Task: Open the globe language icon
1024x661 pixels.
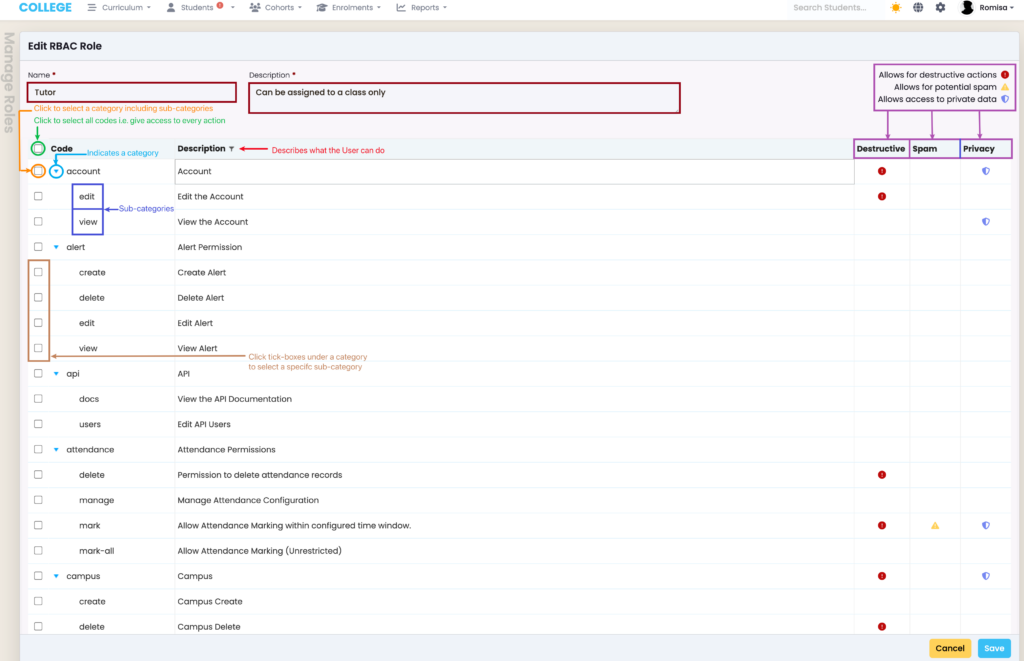Action: tap(918, 8)
